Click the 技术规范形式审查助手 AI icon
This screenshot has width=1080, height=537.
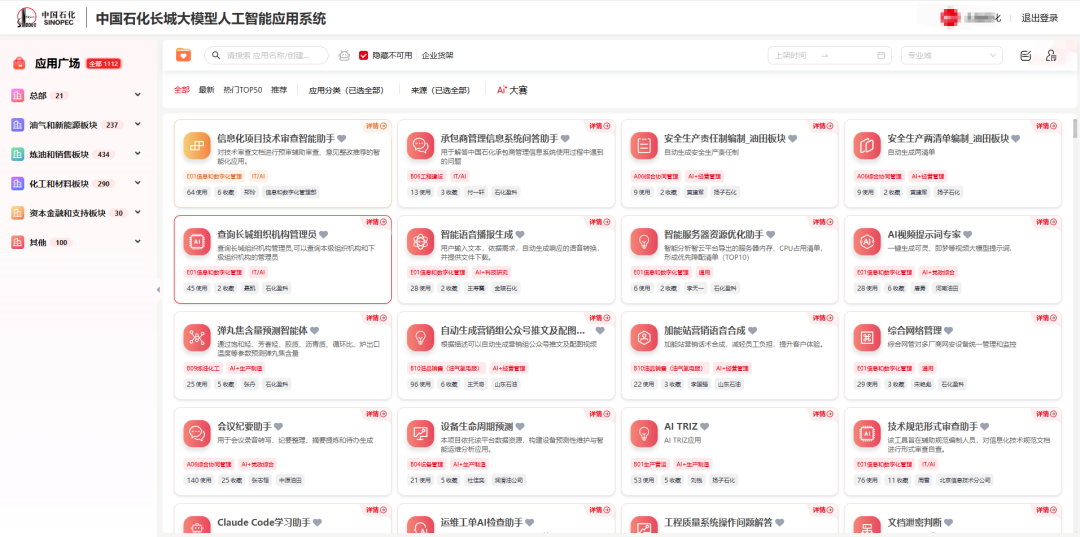point(867,433)
